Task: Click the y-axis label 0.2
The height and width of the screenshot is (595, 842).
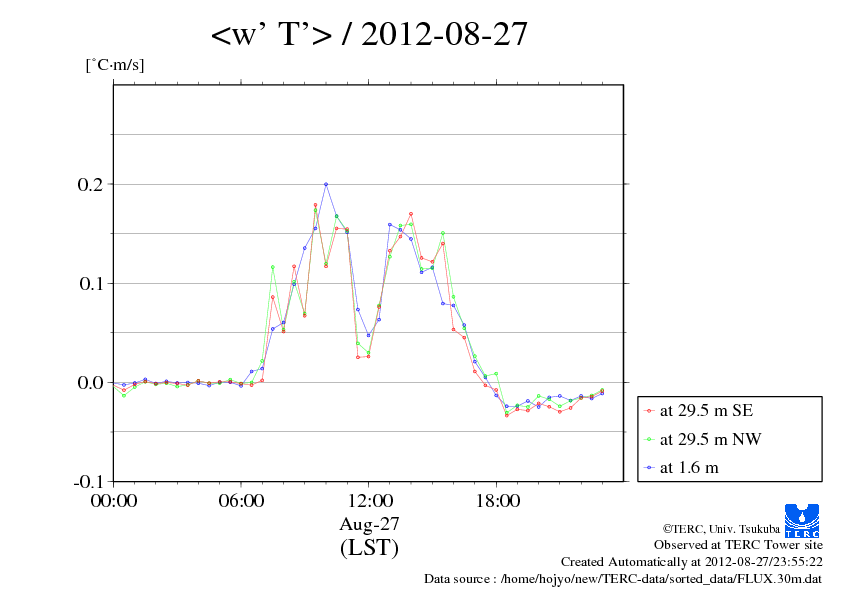Action: 90,185
